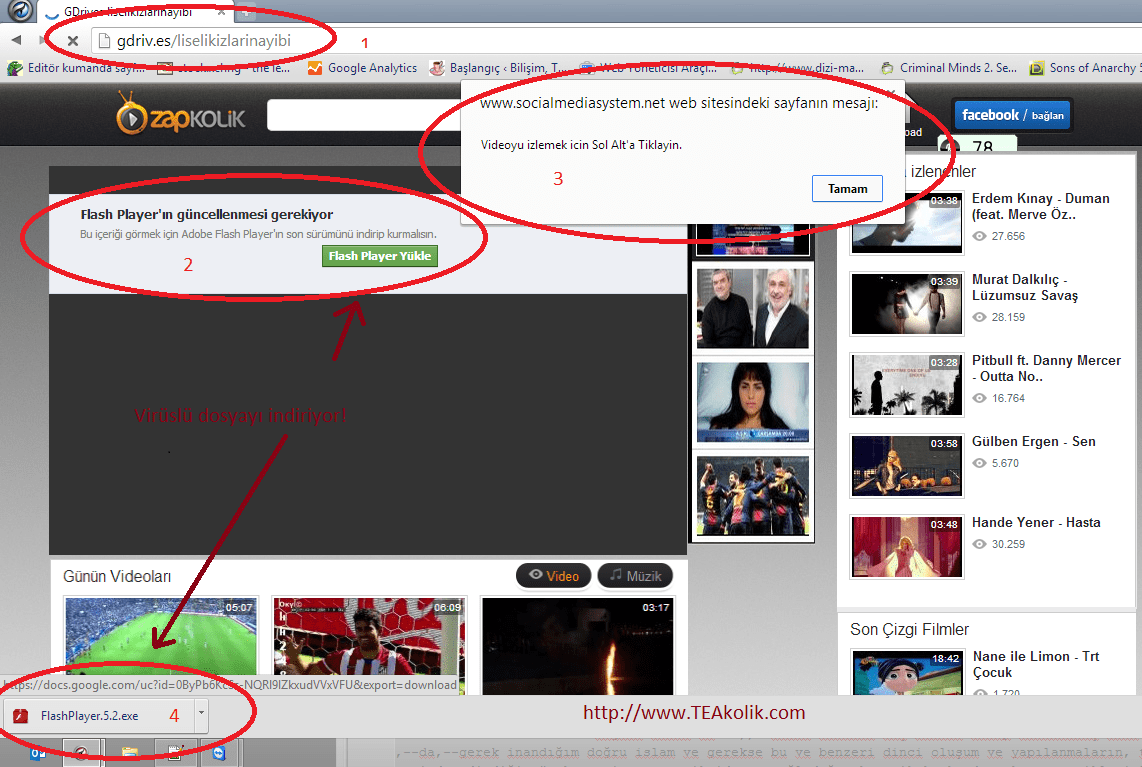Open the 03:17 dark flame video

pos(577,644)
